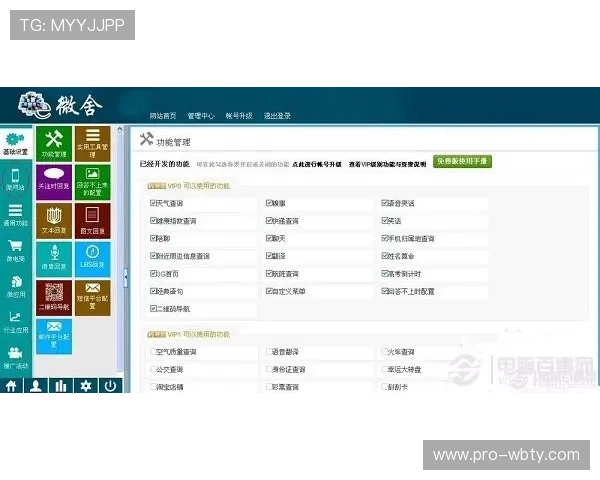Open the 推广活动 camera sidebar item
Image resolution: width=600 pixels, height=480 pixels.
click(15, 358)
